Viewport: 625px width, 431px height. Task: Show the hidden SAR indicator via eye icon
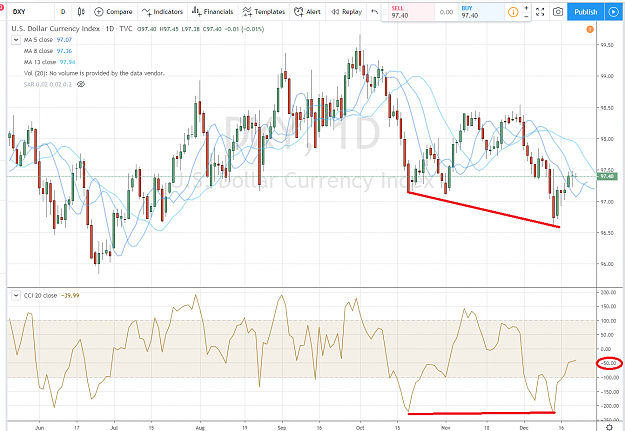(81, 84)
